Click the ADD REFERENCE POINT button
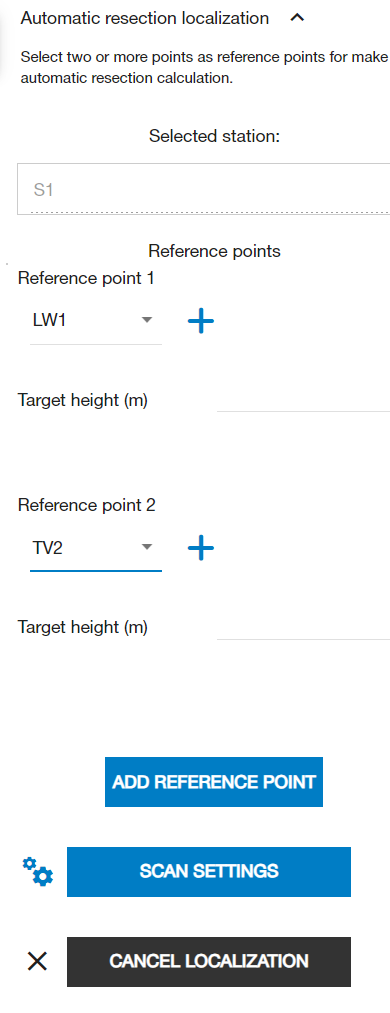Image resolution: width=390 pixels, height=1013 pixels. (214, 782)
